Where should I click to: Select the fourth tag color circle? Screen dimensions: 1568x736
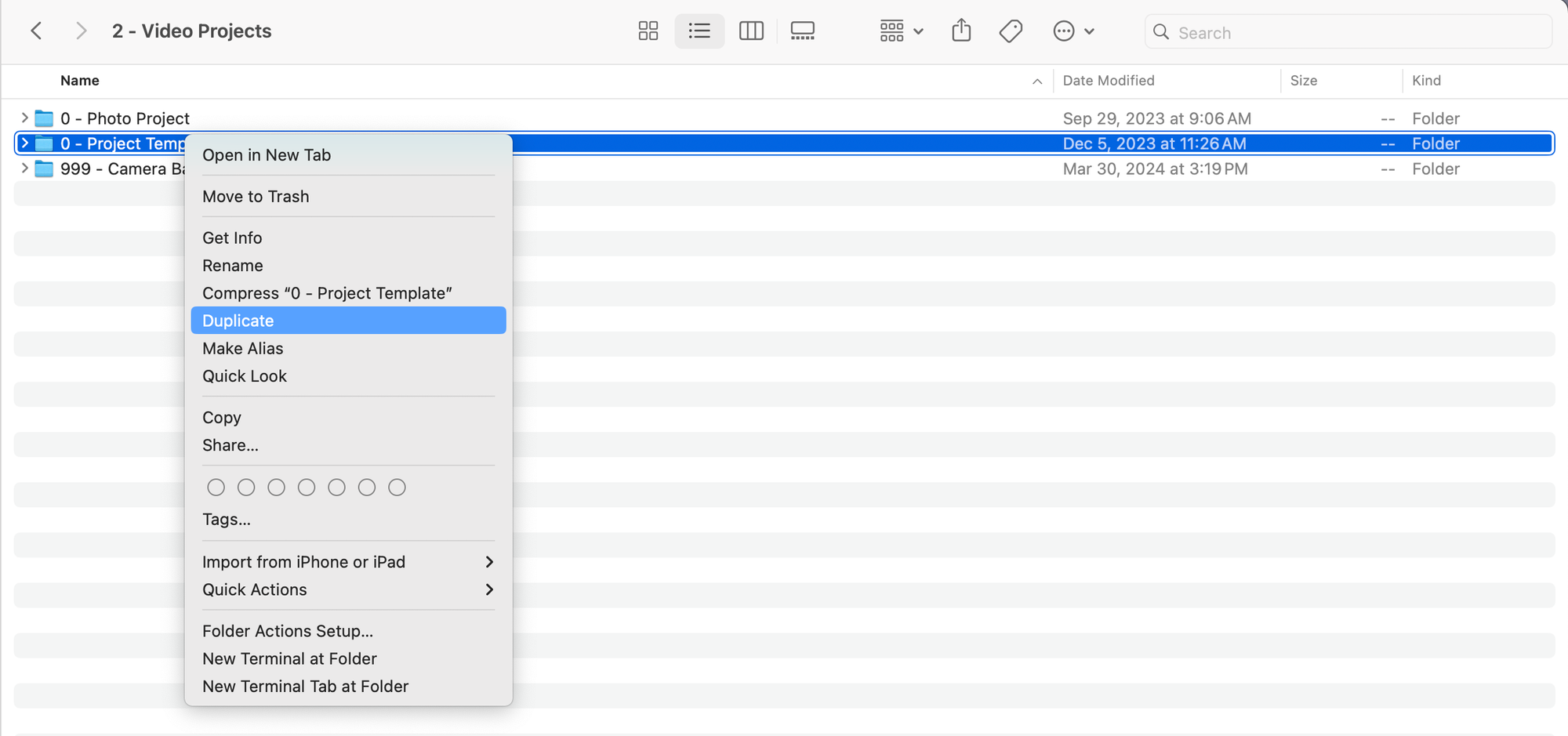click(x=307, y=487)
